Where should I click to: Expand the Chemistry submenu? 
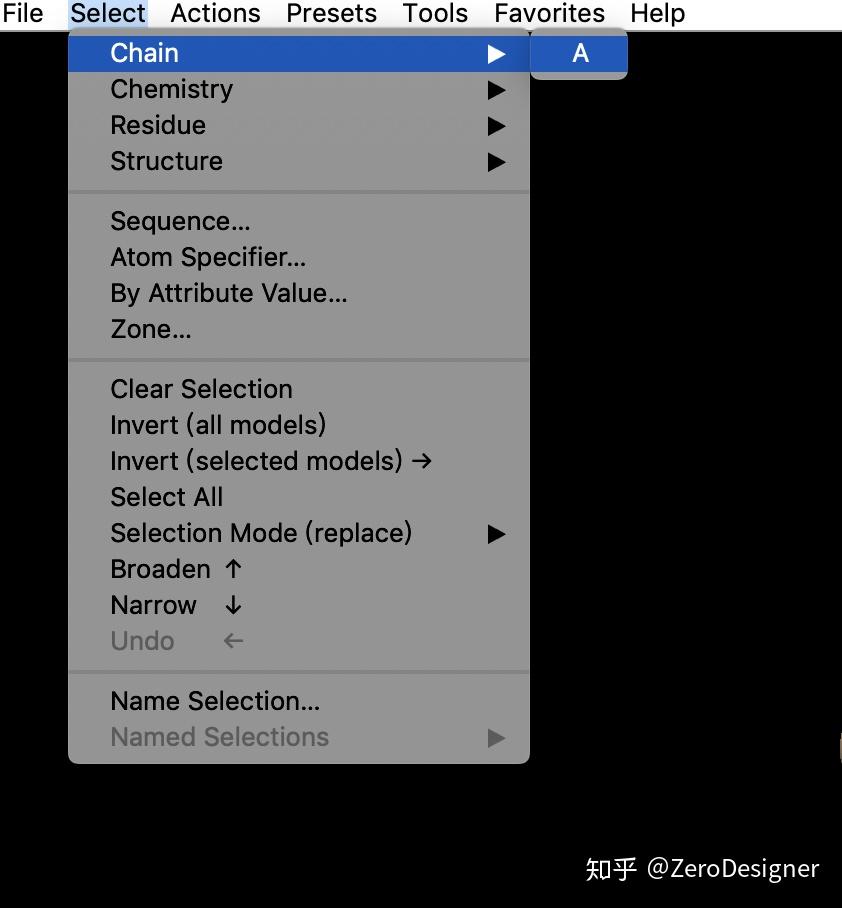tap(172, 90)
